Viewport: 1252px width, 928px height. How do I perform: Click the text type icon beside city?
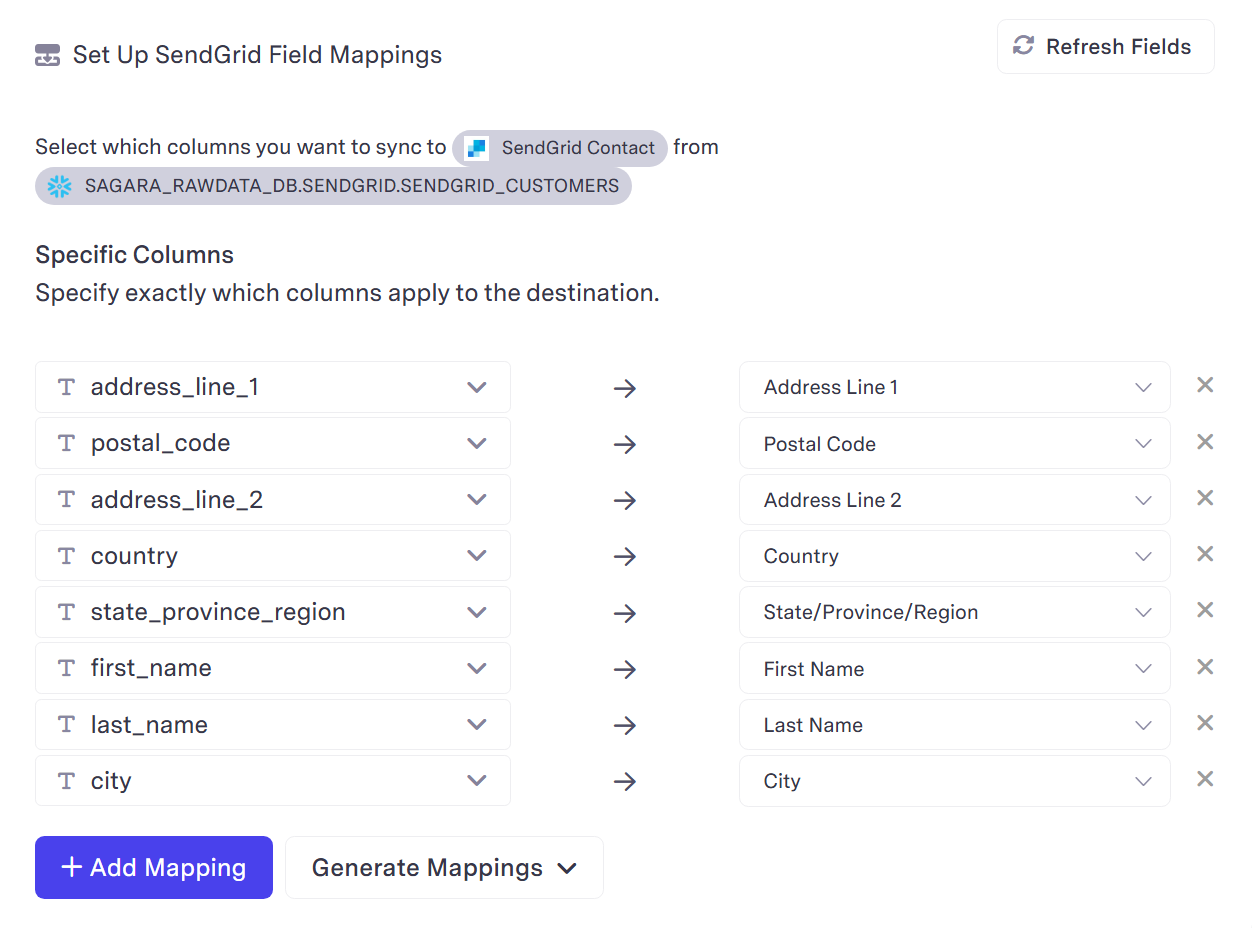(x=66, y=781)
